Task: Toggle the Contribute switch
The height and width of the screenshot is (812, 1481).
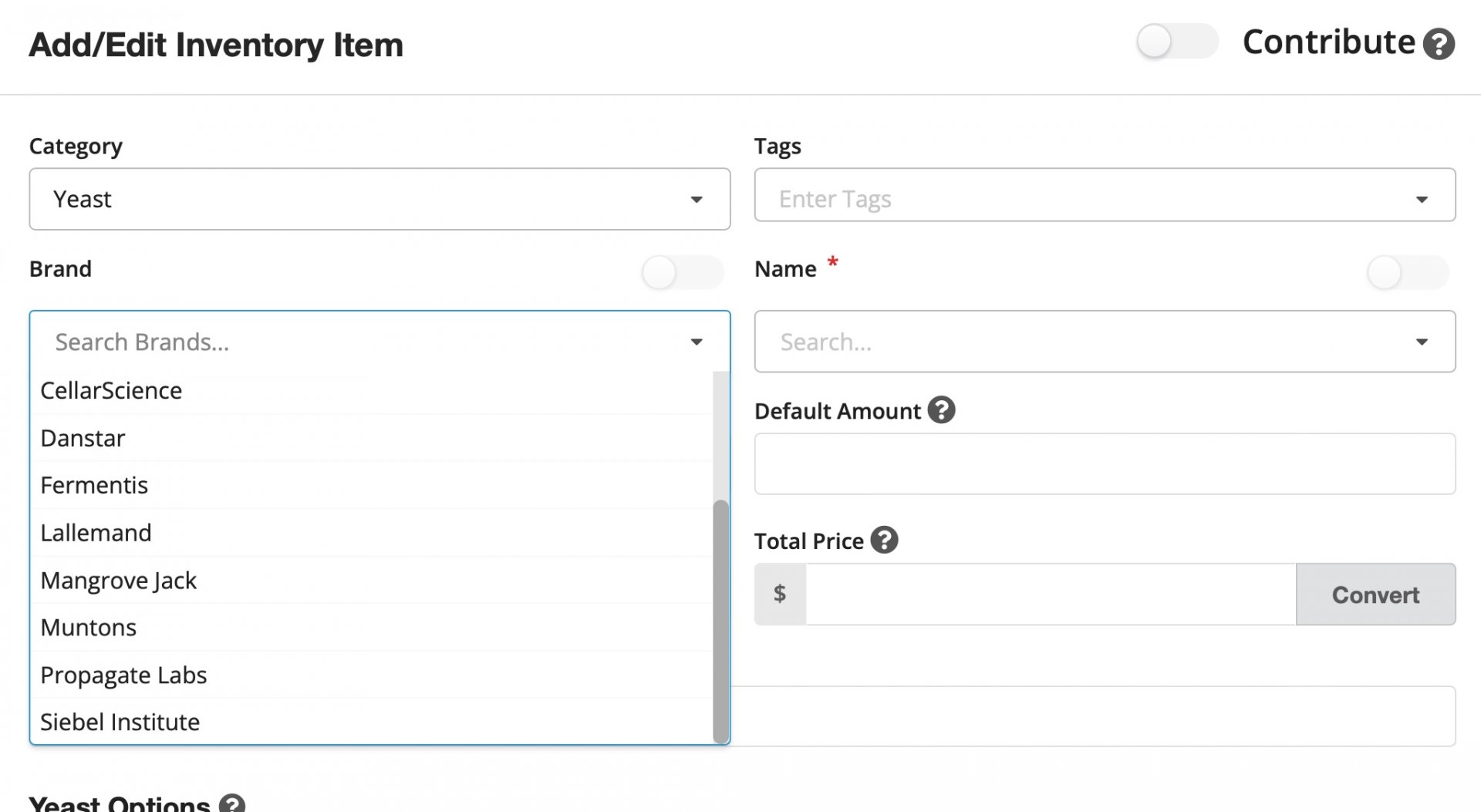Action: [1177, 42]
